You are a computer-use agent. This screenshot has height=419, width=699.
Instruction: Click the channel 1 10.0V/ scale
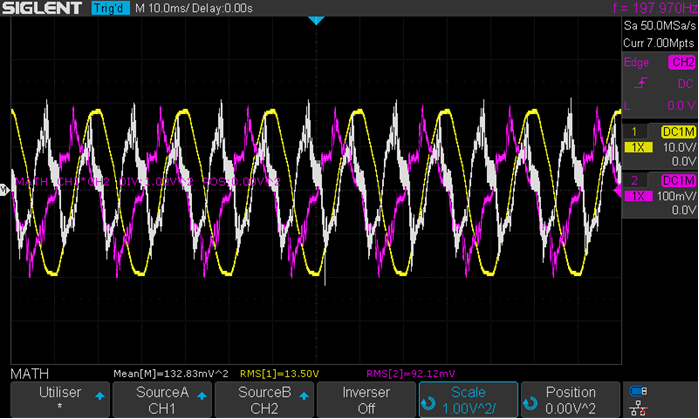pyautogui.click(x=678, y=148)
